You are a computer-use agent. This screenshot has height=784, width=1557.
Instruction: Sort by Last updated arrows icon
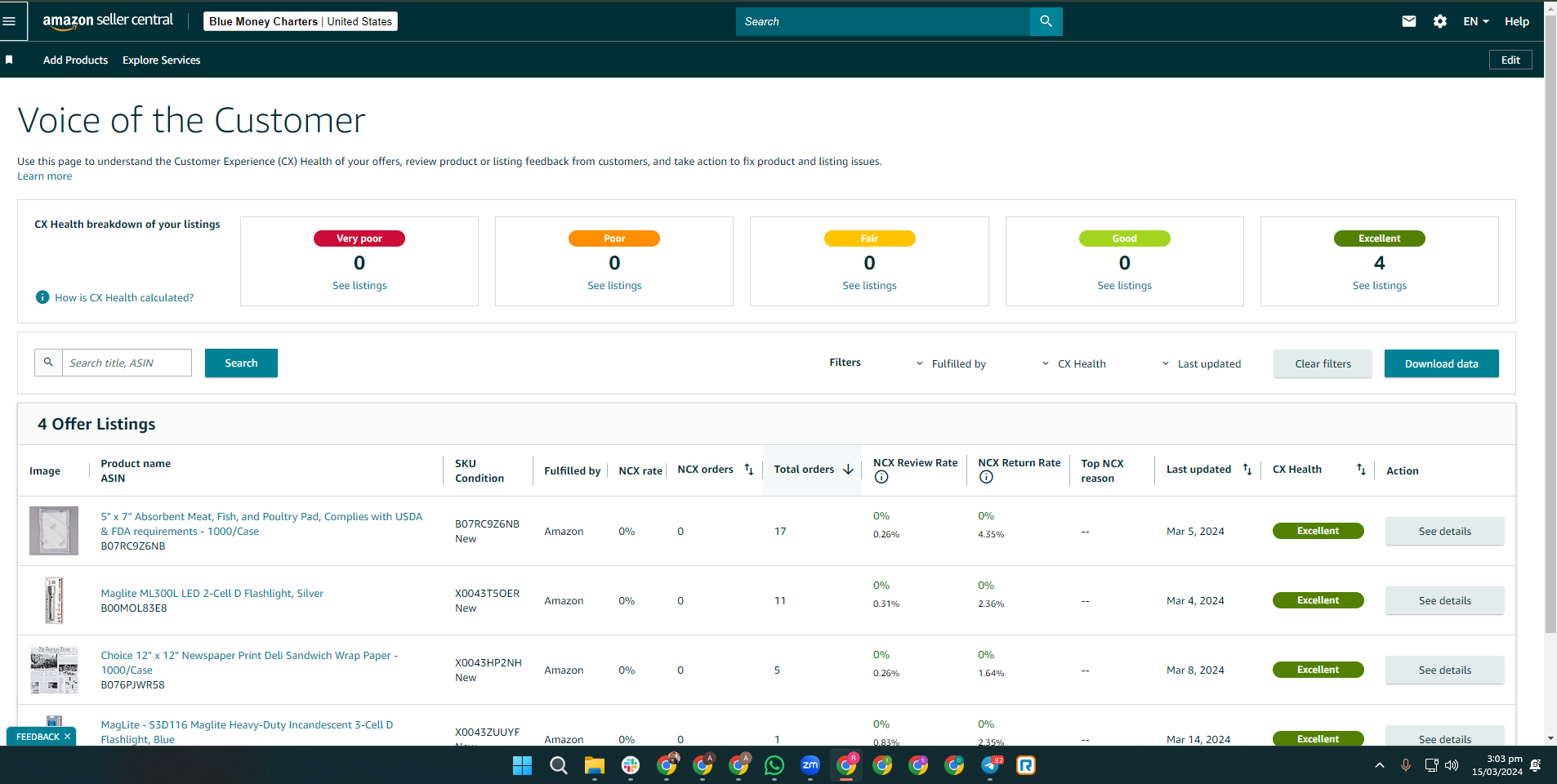(1247, 470)
